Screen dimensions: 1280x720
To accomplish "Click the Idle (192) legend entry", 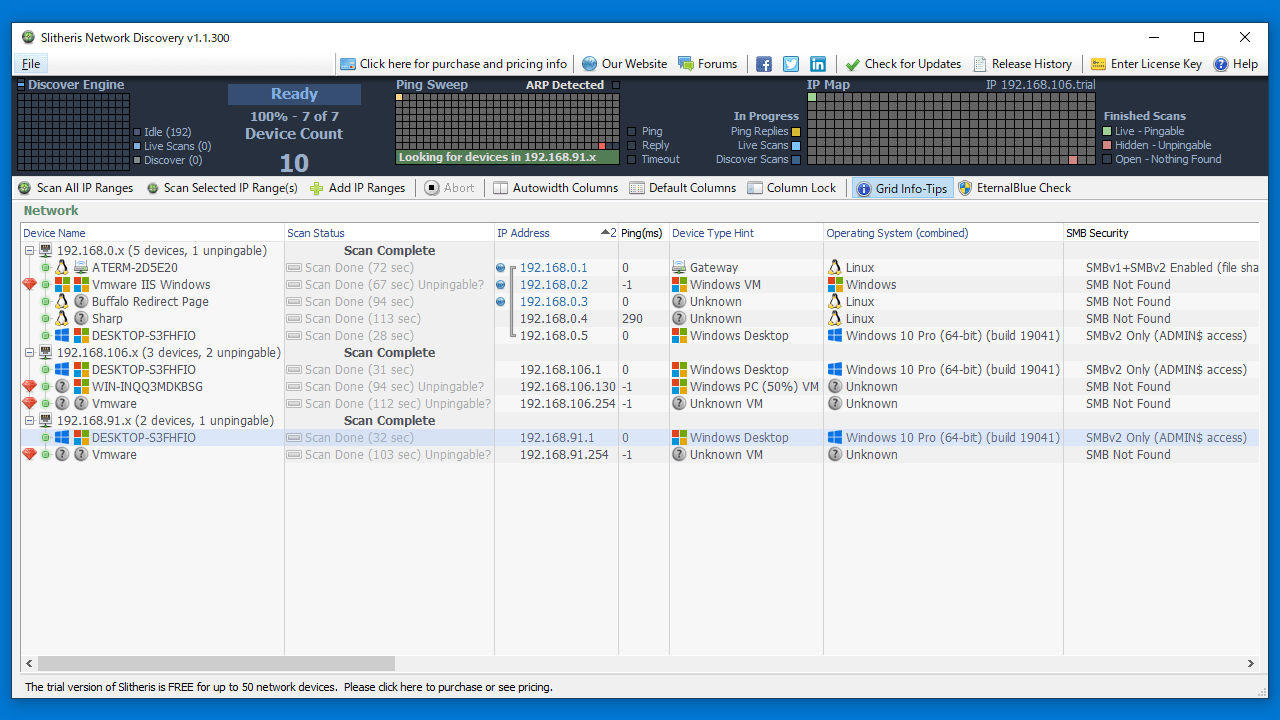I will point(162,132).
